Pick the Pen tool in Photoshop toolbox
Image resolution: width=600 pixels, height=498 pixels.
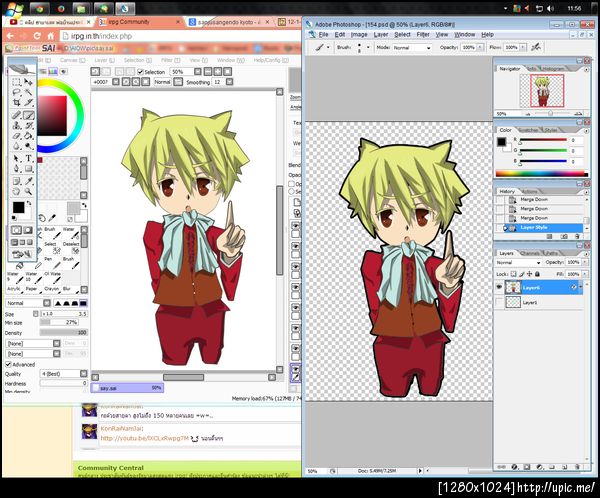tap(16, 169)
